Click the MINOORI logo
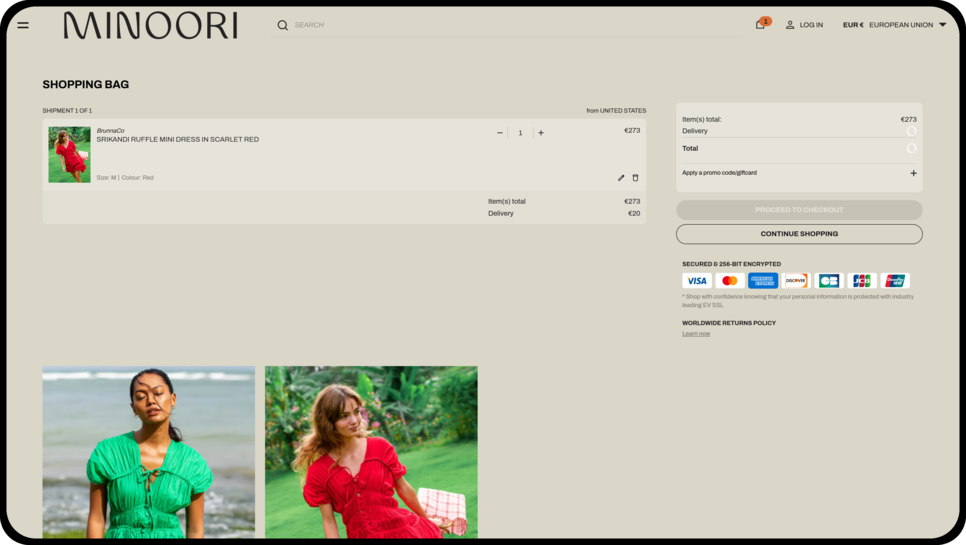The width and height of the screenshot is (966, 545). coord(150,25)
